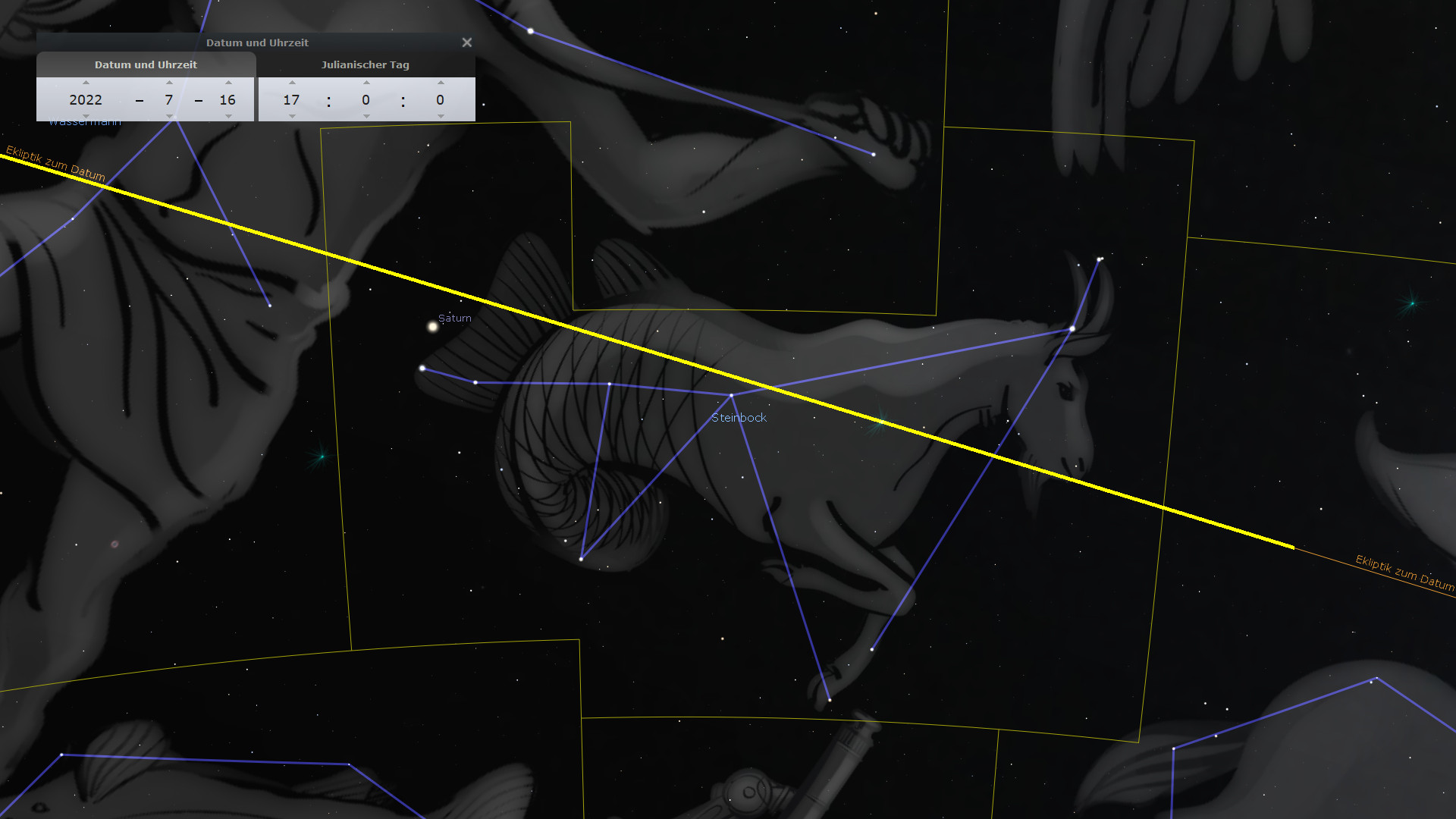
Task: Click the seconds field in the time box
Action: coord(440,99)
